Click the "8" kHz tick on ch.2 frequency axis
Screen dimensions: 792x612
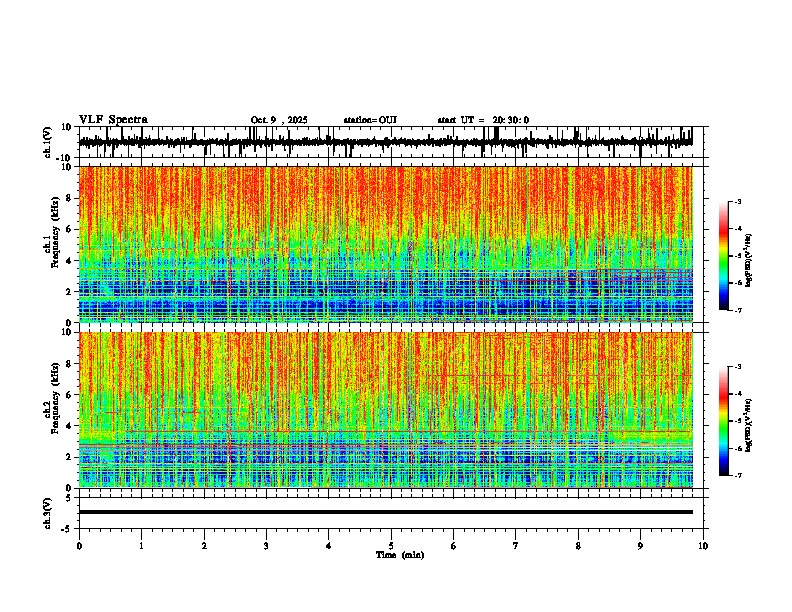click(x=71, y=363)
